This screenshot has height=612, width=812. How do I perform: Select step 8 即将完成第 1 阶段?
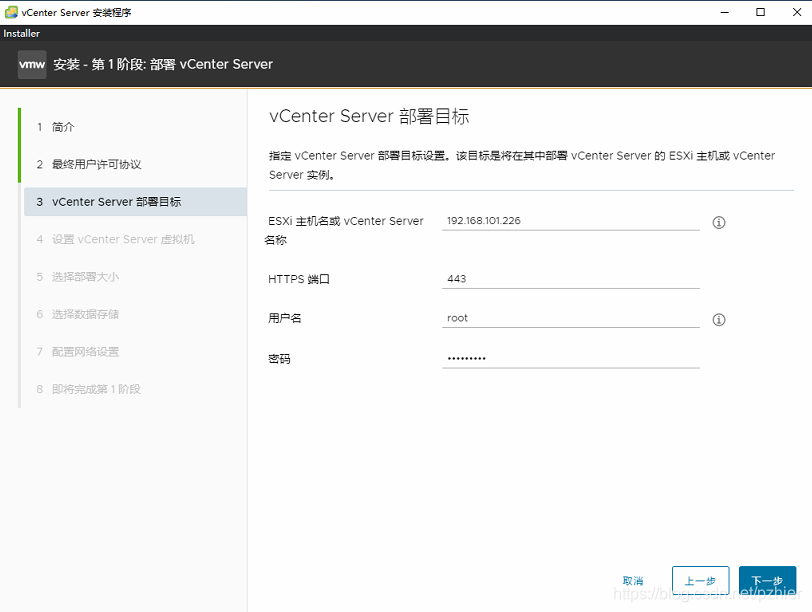coord(89,389)
